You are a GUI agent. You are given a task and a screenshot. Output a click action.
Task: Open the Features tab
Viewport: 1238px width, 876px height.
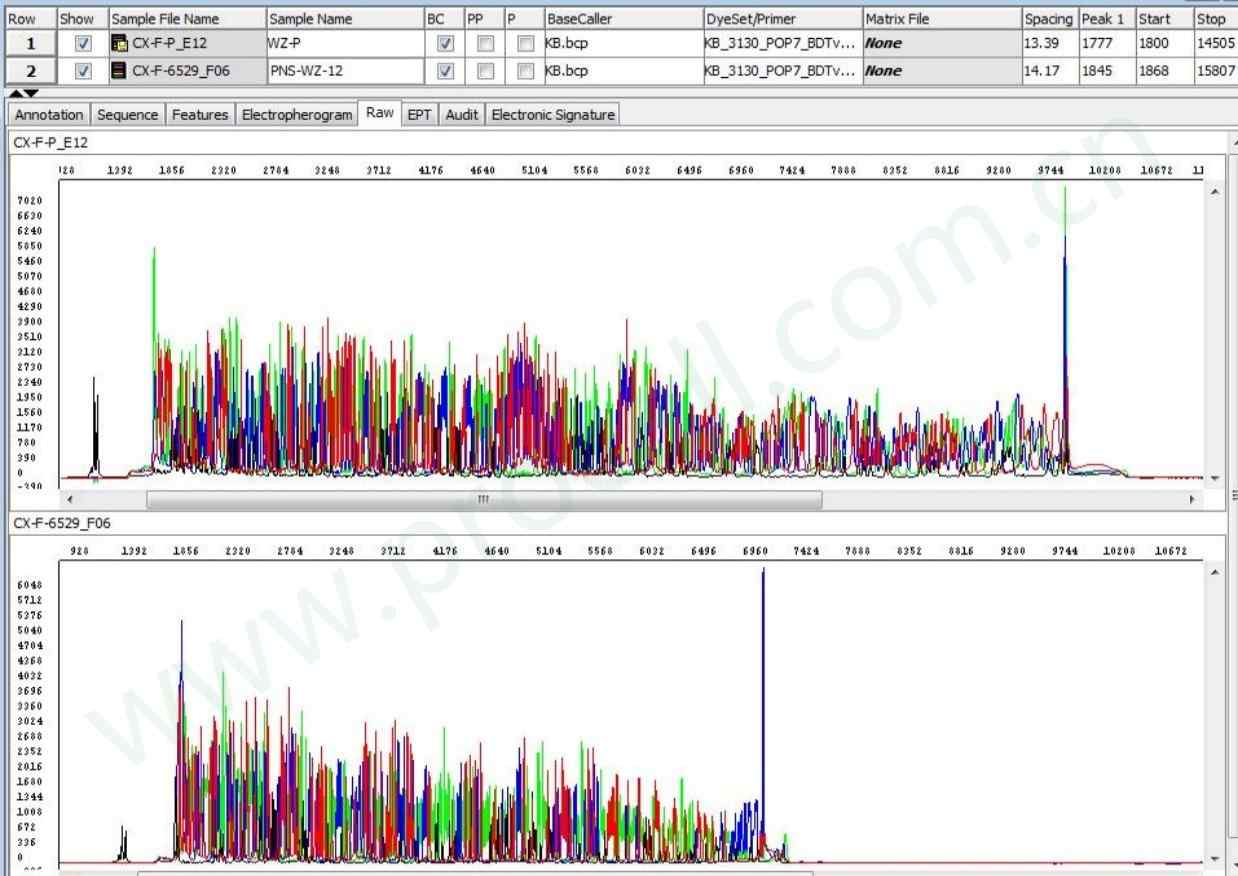[200, 115]
